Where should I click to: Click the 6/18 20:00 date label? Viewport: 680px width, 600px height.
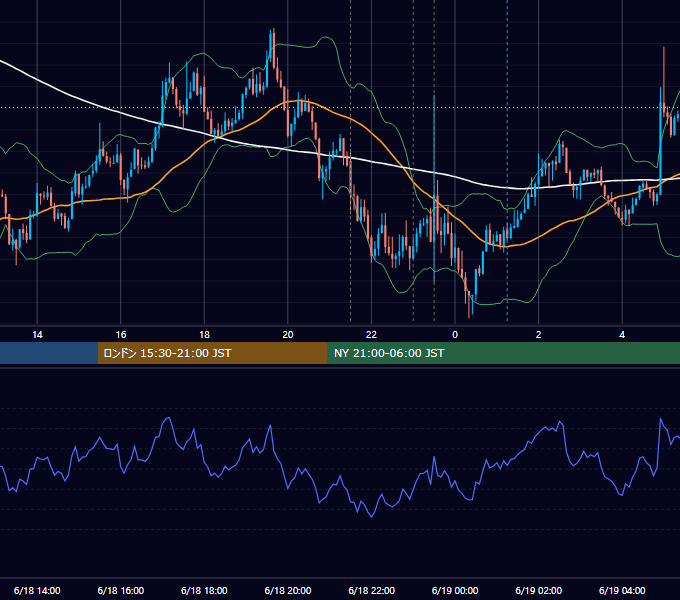tap(288, 590)
